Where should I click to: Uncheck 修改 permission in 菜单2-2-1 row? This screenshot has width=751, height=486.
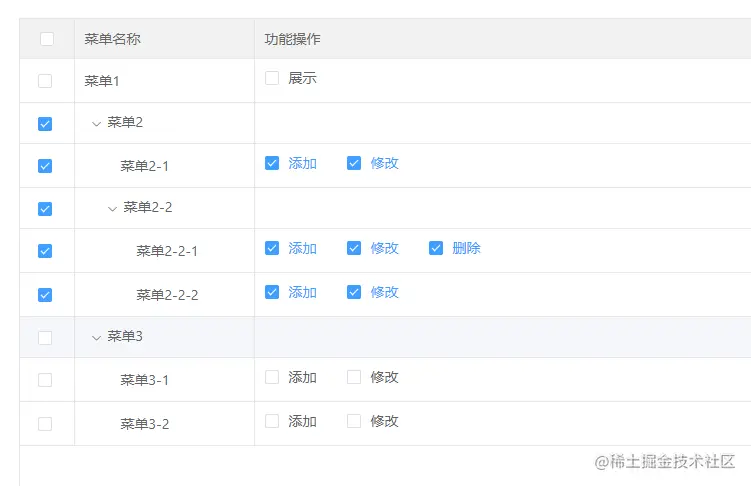coord(354,248)
